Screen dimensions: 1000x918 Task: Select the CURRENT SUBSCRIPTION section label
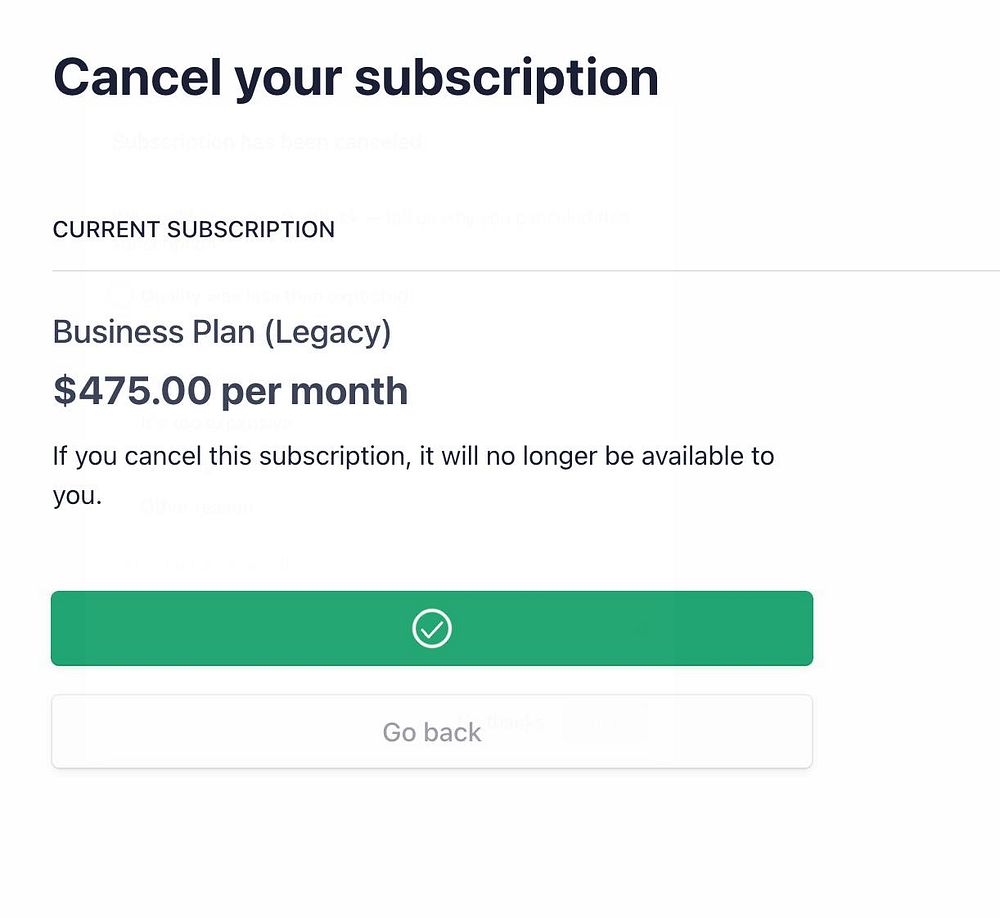pos(194,230)
